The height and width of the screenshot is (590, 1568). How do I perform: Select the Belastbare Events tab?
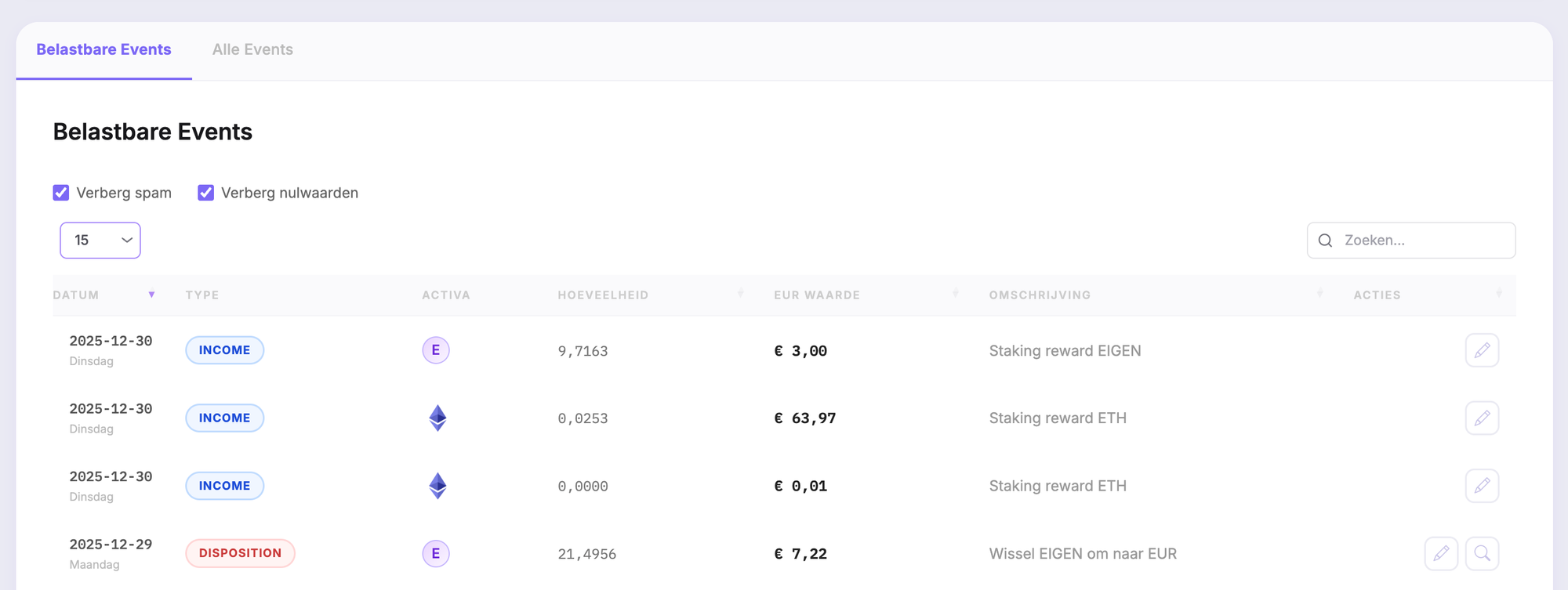tap(103, 49)
